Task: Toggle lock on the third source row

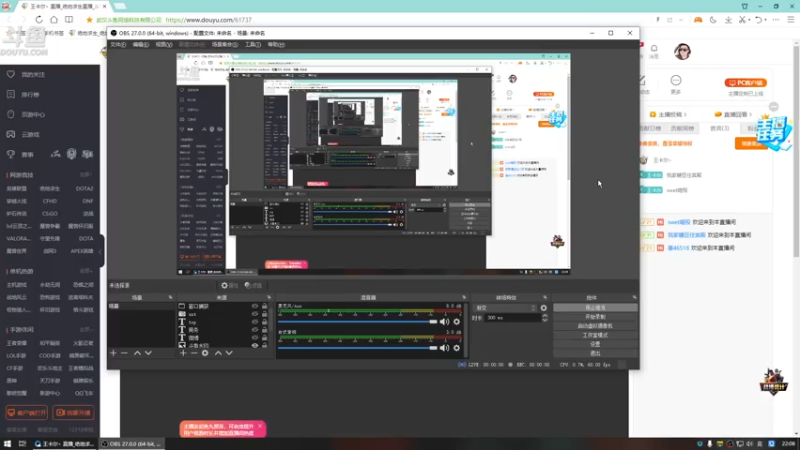Action: pyautogui.click(x=264, y=322)
